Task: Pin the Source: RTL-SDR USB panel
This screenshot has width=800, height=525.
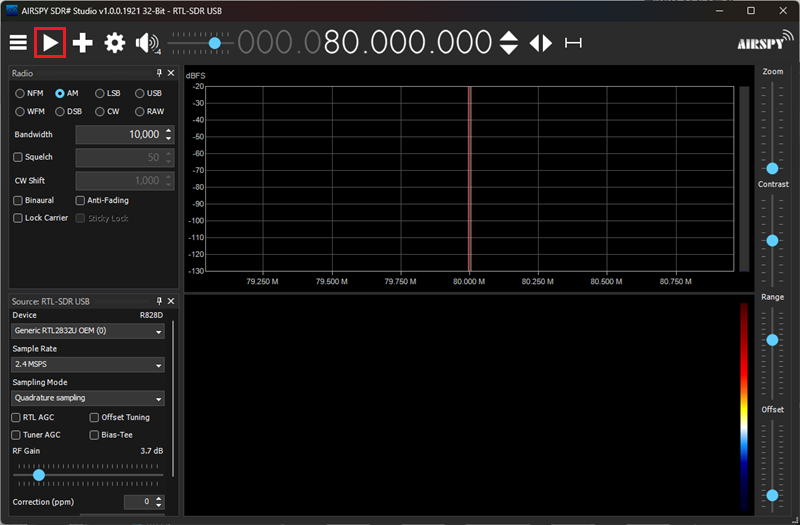Action: [159, 301]
